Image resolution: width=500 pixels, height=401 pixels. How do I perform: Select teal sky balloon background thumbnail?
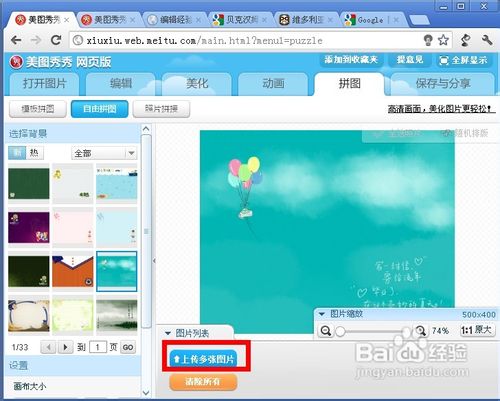(117, 271)
